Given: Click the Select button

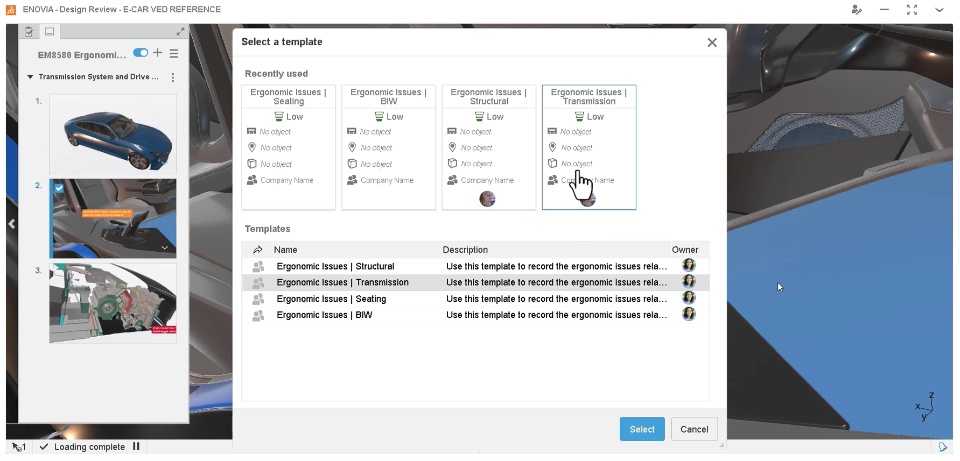Looking at the screenshot, I should (642, 429).
